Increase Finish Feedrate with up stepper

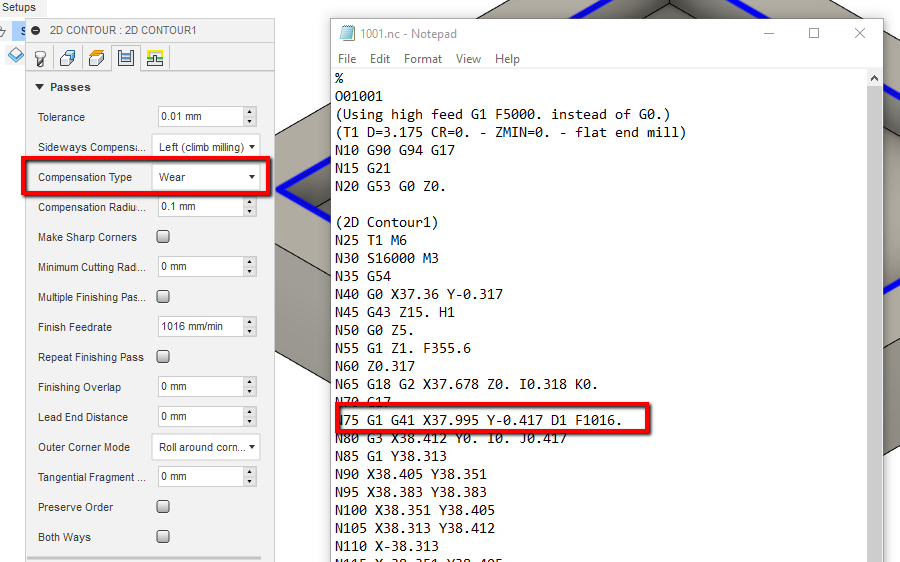click(x=250, y=321)
